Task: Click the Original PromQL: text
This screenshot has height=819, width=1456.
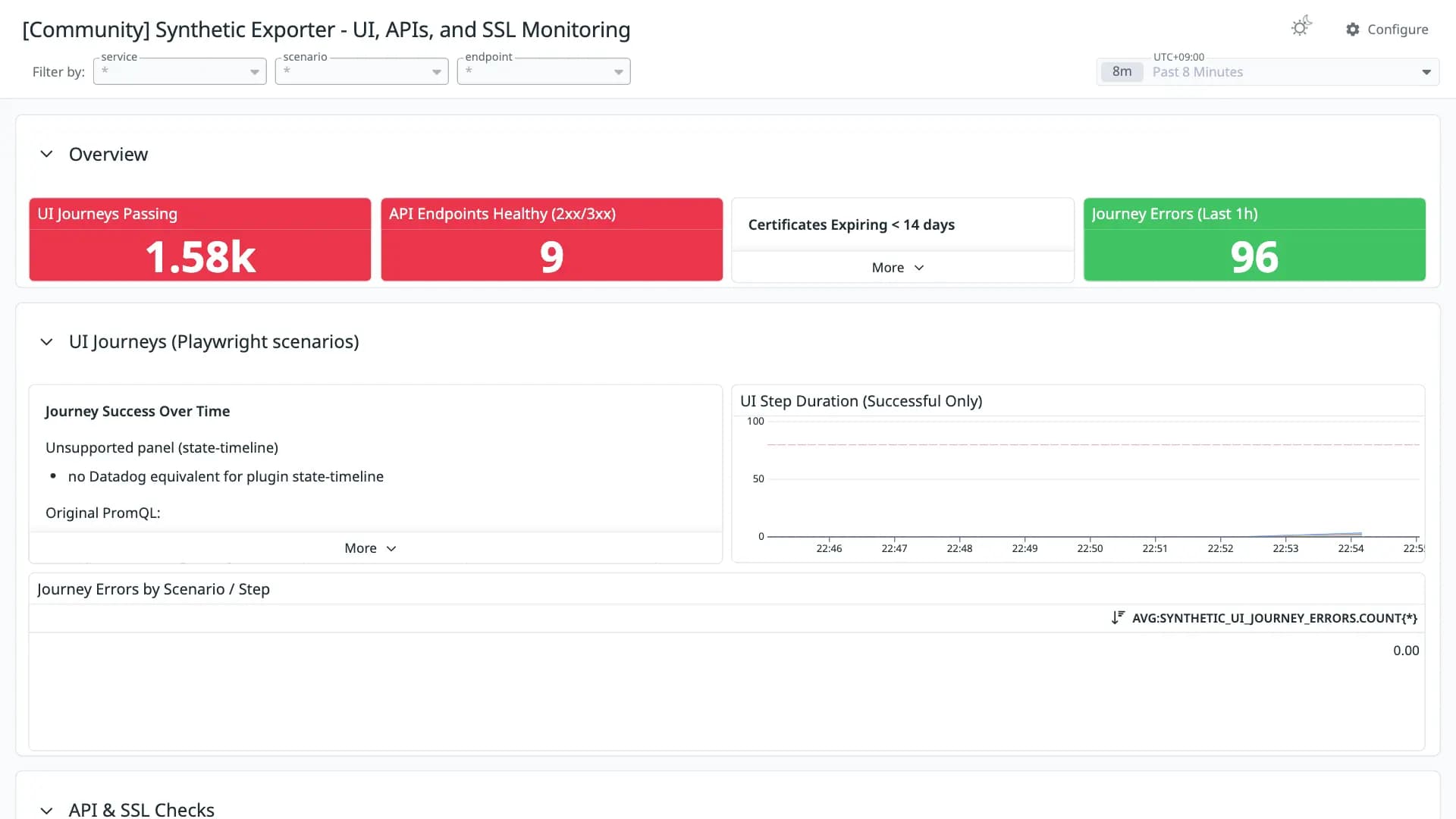Action: (103, 513)
